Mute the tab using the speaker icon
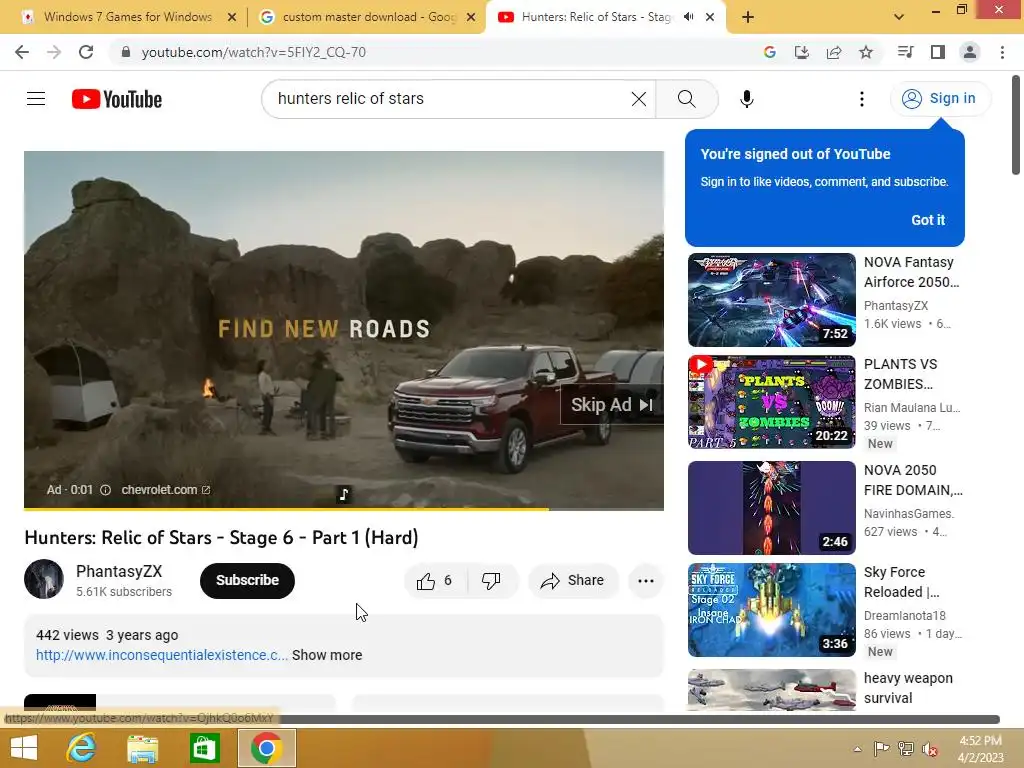1024x768 pixels. (688, 17)
